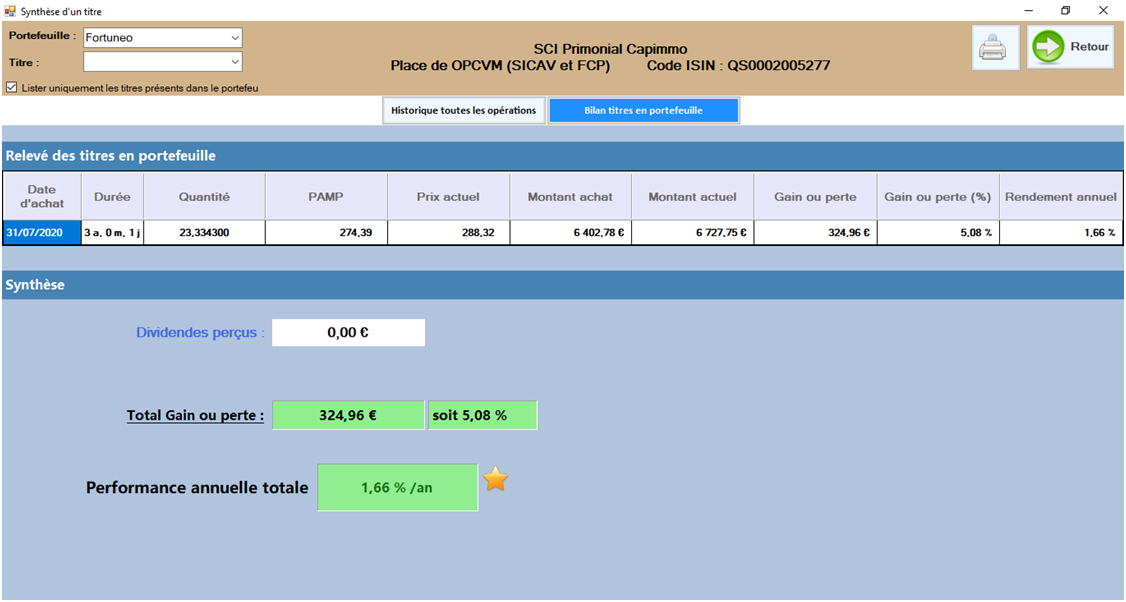Click the Rendement annuel column header
Image resolution: width=1126 pixels, height=602 pixels.
pyautogui.click(x=1061, y=196)
